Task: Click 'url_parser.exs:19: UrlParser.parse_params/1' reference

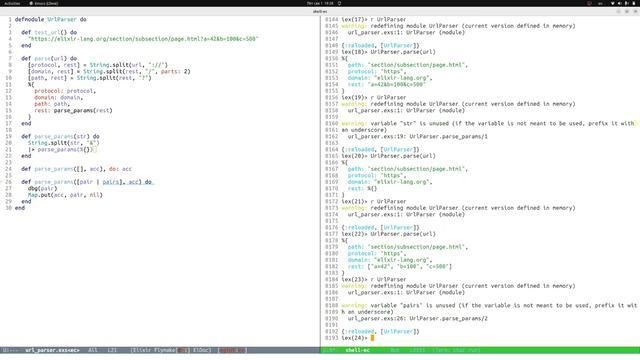Action: 418,136
